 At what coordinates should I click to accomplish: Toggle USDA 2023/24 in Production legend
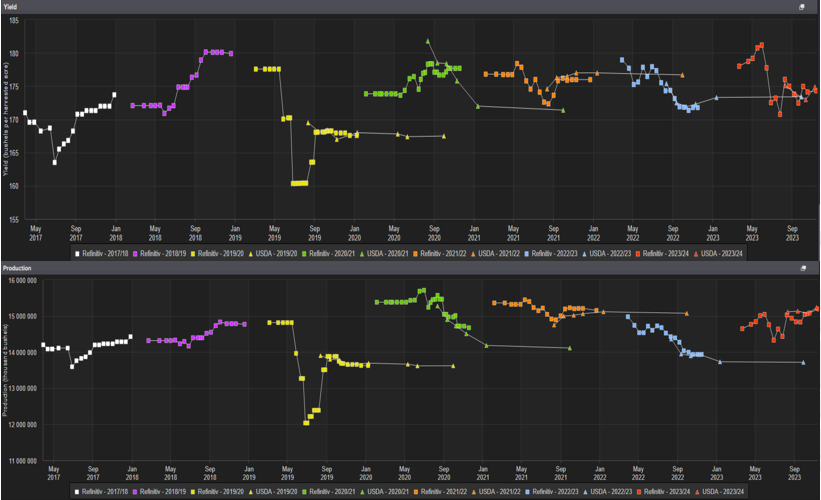coord(718,492)
